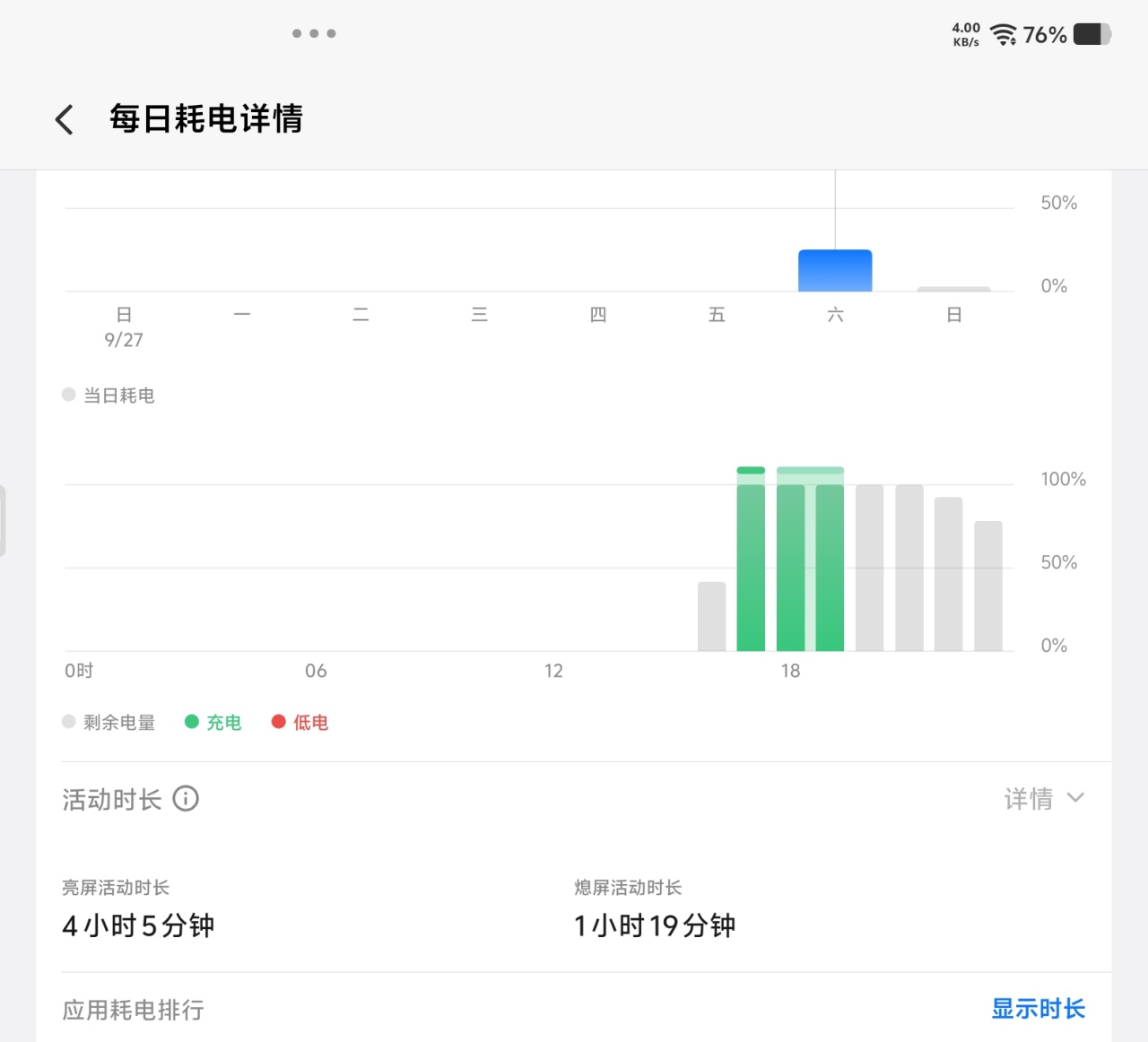The width and height of the screenshot is (1148, 1042).
Task: Tap the 当日耗电 legend item
Action: [109, 395]
